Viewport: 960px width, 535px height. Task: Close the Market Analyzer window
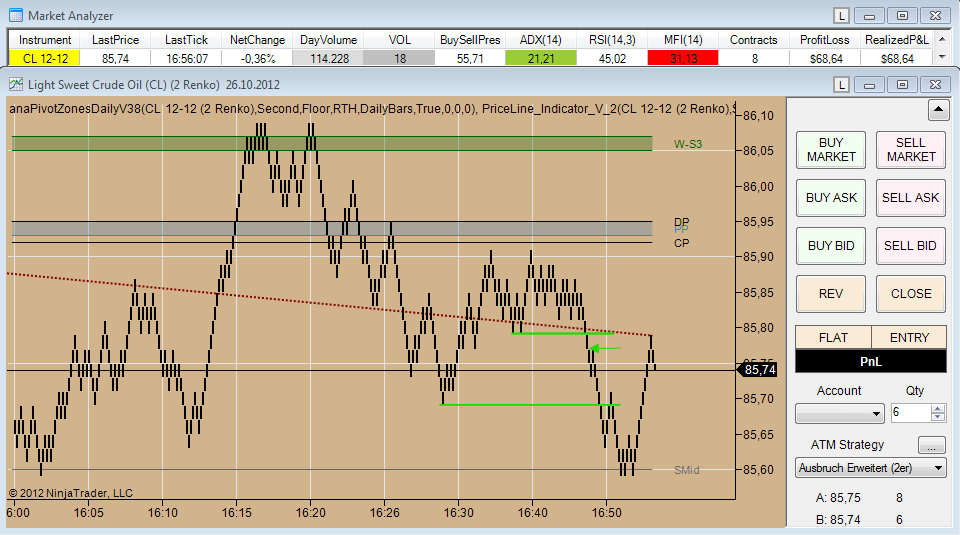[935, 16]
